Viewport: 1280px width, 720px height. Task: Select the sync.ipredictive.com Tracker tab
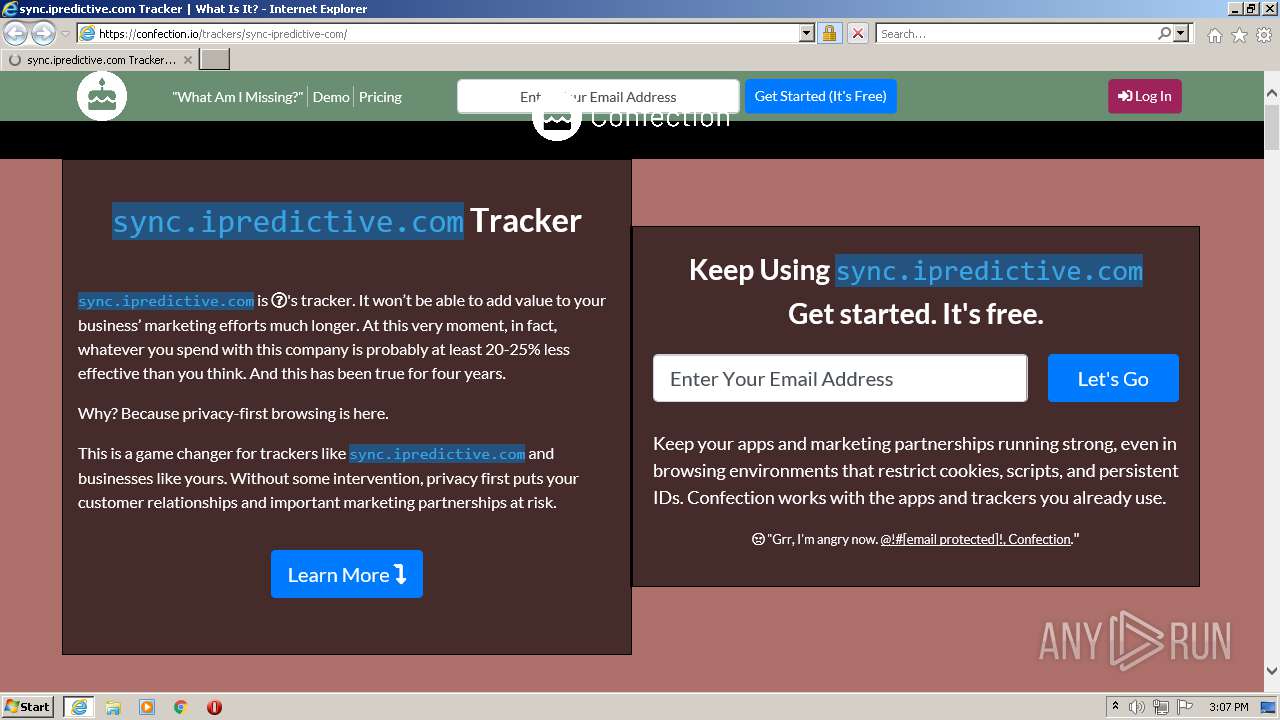tap(100, 60)
